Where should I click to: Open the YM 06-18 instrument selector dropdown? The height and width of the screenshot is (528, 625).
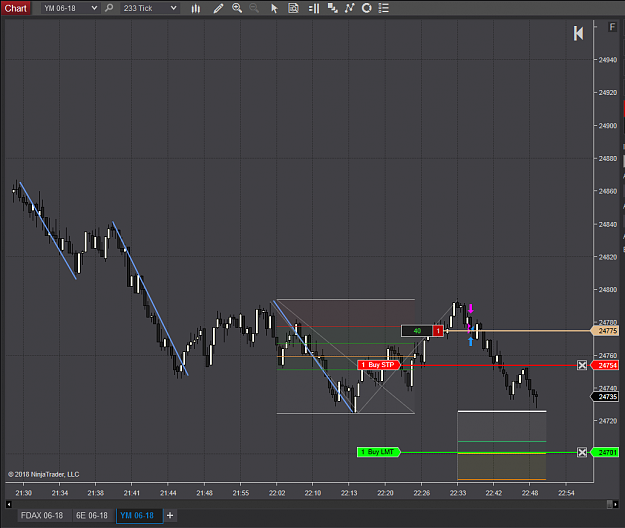pos(70,8)
